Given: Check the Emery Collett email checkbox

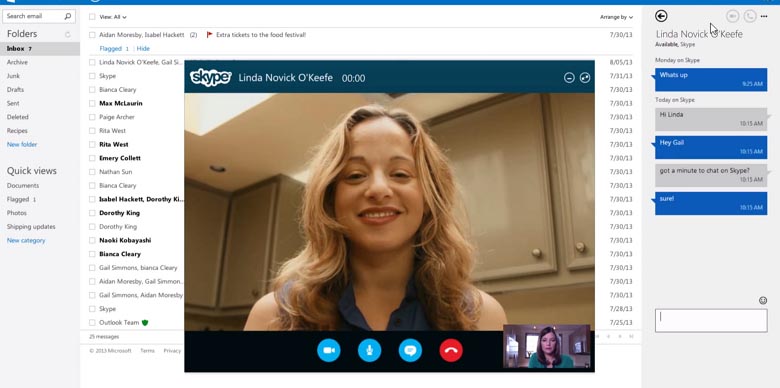Looking at the screenshot, I should click(92, 158).
